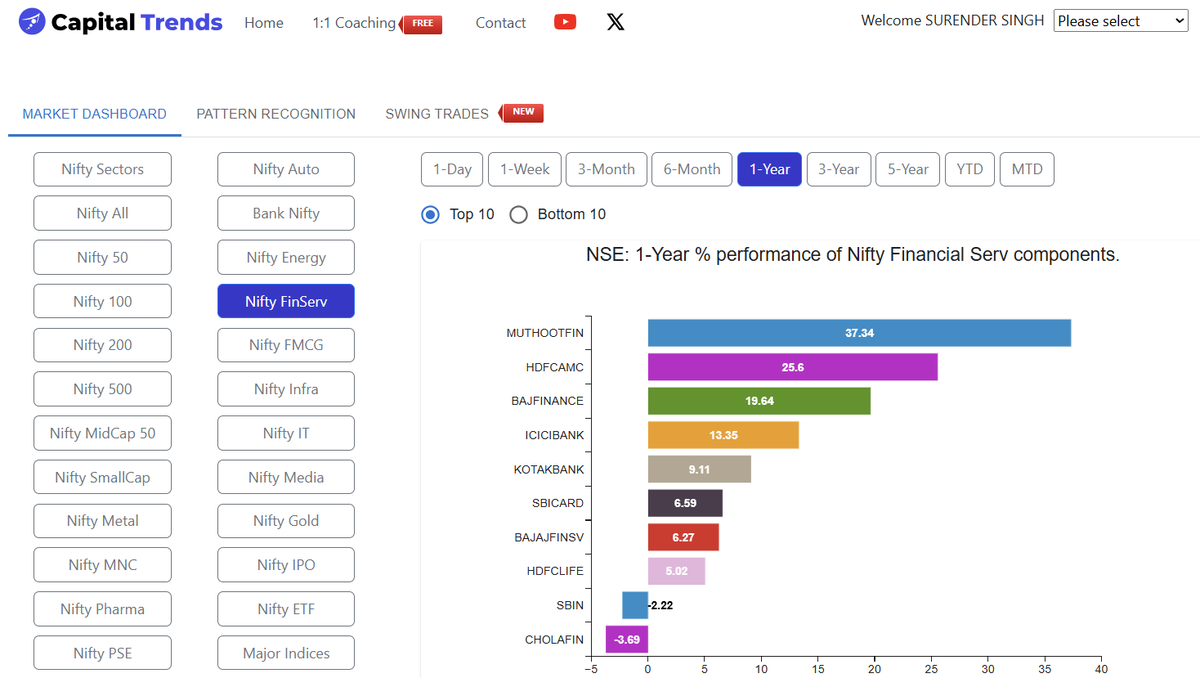Choose Nifty 100 button
The height and width of the screenshot is (678, 1200).
[x=102, y=301]
